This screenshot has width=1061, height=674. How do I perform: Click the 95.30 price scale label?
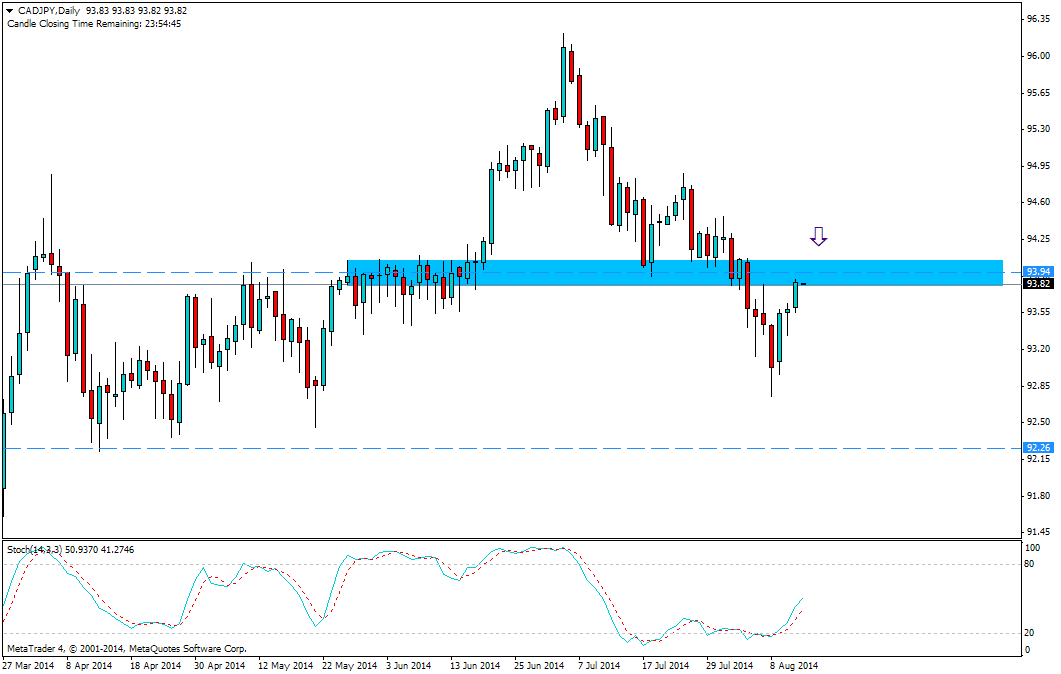click(x=1039, y=129)
